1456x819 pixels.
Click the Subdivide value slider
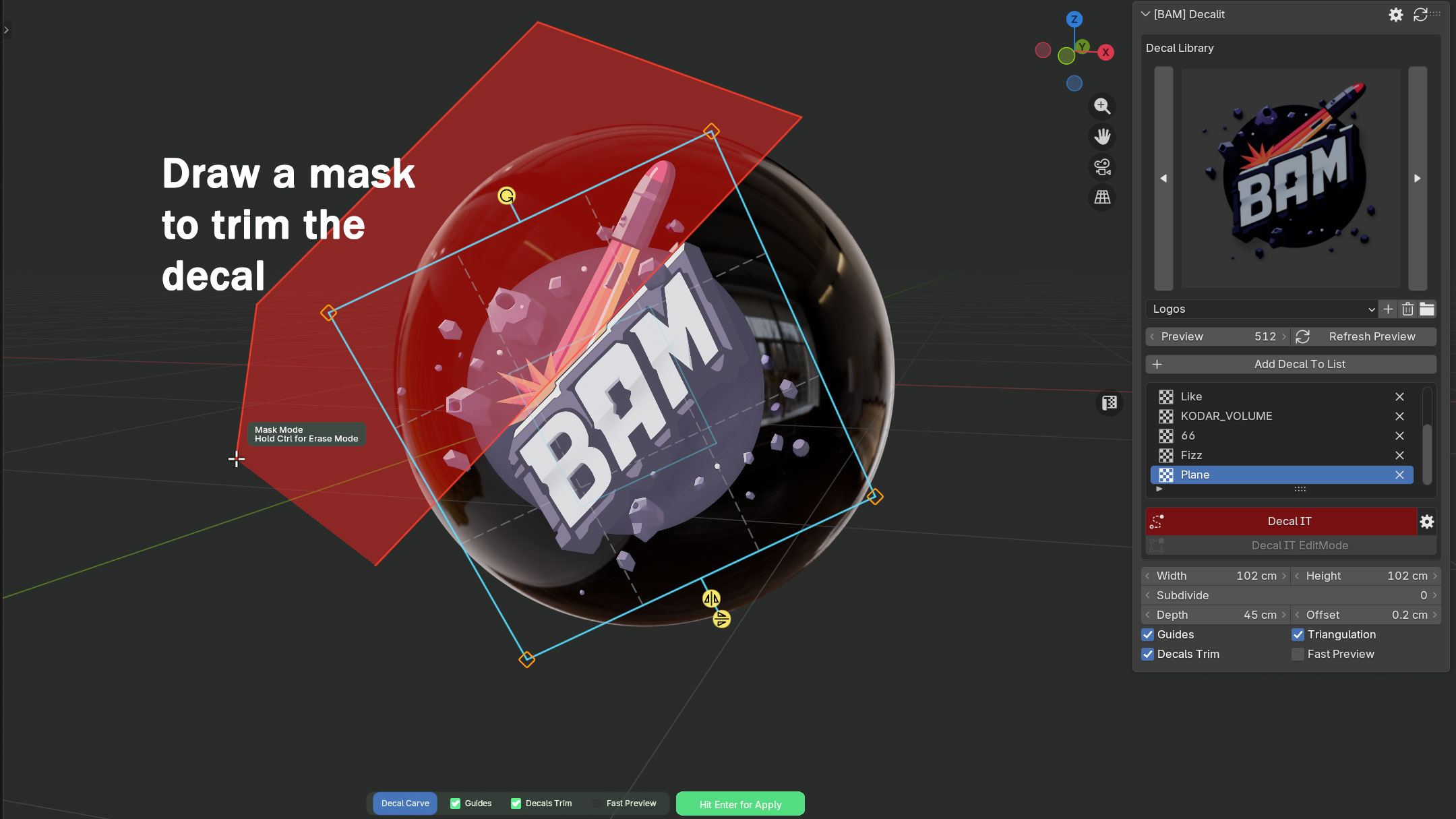click(x=1291, y=596)
